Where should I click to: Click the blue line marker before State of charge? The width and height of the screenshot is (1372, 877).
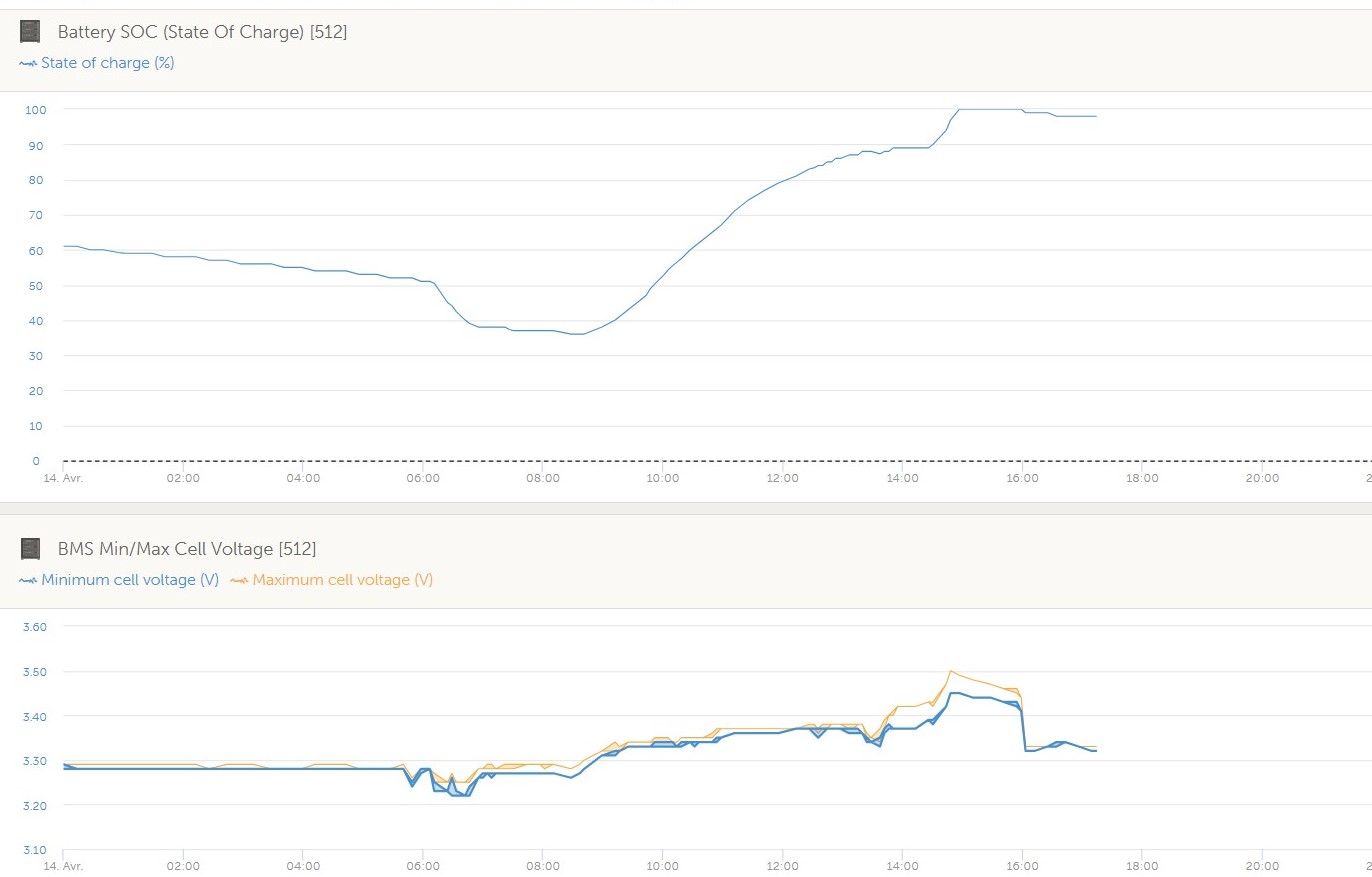(28, 63)
